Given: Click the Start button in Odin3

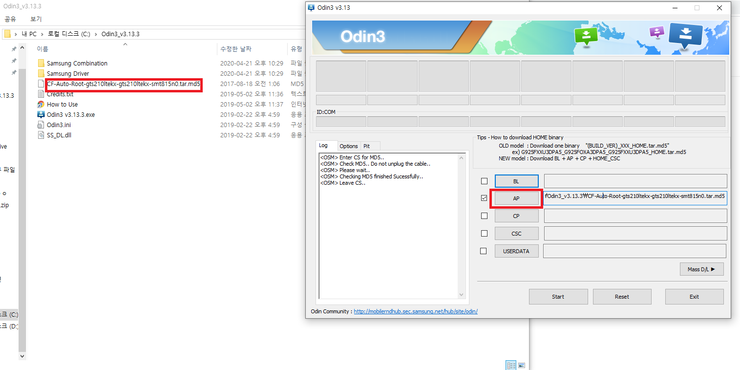Looking at the screenshot, I should click(x=558, y=297).
